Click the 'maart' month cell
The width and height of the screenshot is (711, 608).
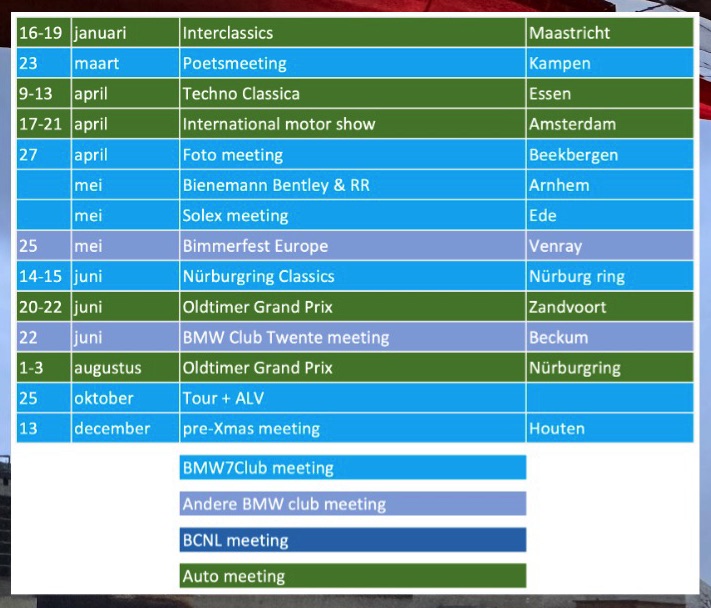[125, 63]
